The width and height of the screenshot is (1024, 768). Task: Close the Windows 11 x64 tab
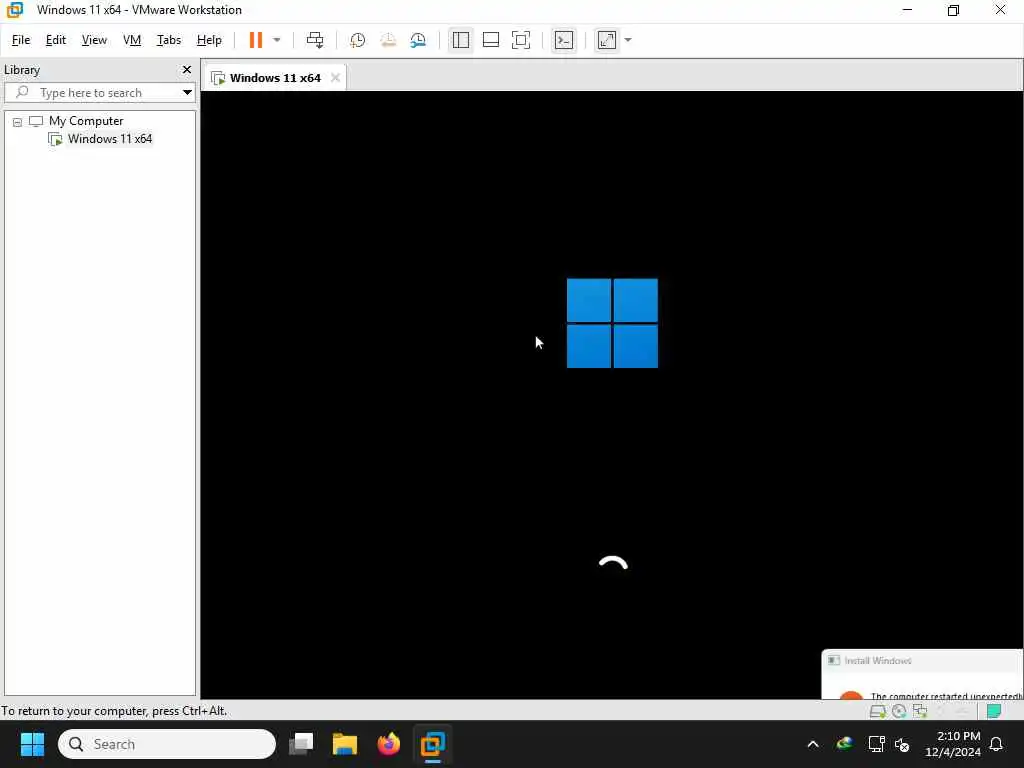tap(335, 78)
